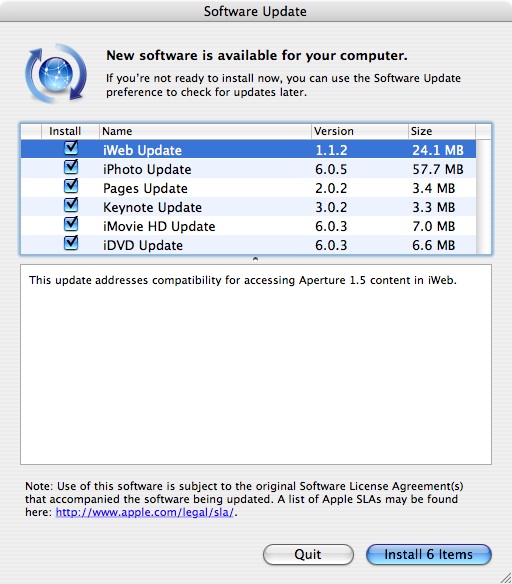
Task: Select the Pages Update row name
Action: (x=145, y=188)
